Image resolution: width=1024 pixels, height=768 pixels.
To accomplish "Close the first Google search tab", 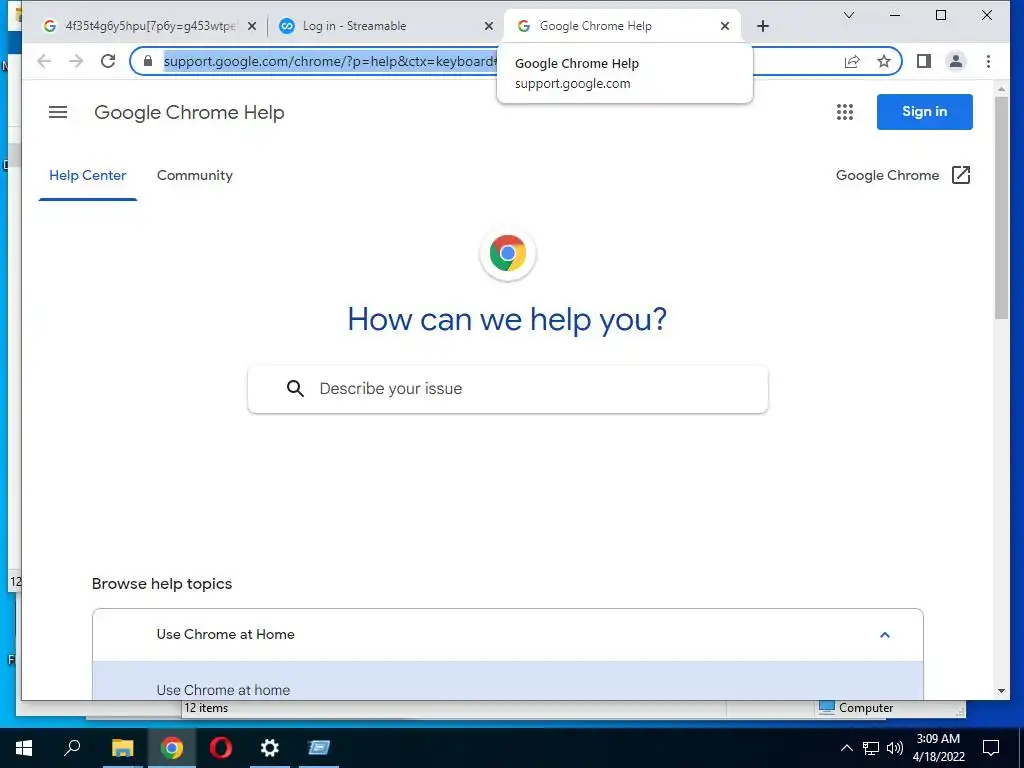I will click(252, 26).
